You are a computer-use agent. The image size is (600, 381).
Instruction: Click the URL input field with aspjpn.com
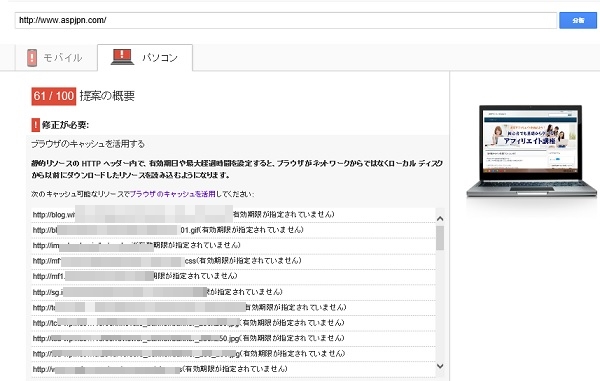pyautogui.click(x=286, y=20)
